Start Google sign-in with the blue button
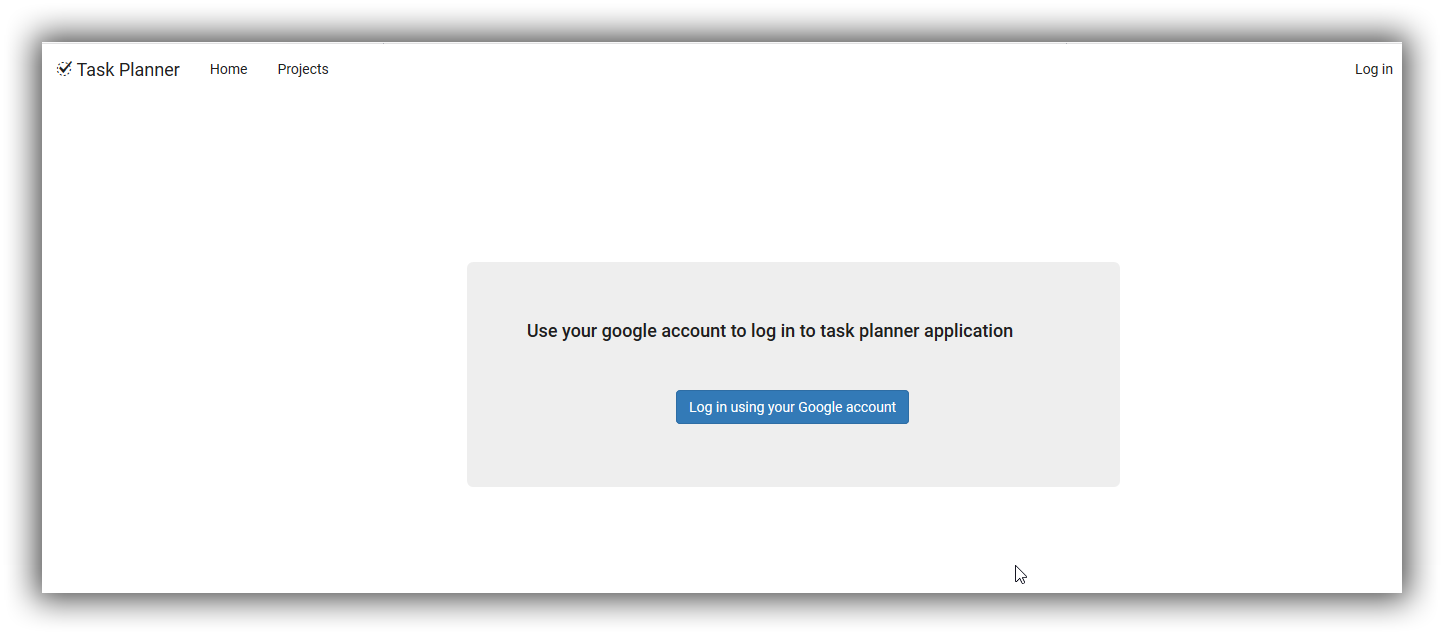This screenshot has height=635, width=1444. [x=792, y=407]
